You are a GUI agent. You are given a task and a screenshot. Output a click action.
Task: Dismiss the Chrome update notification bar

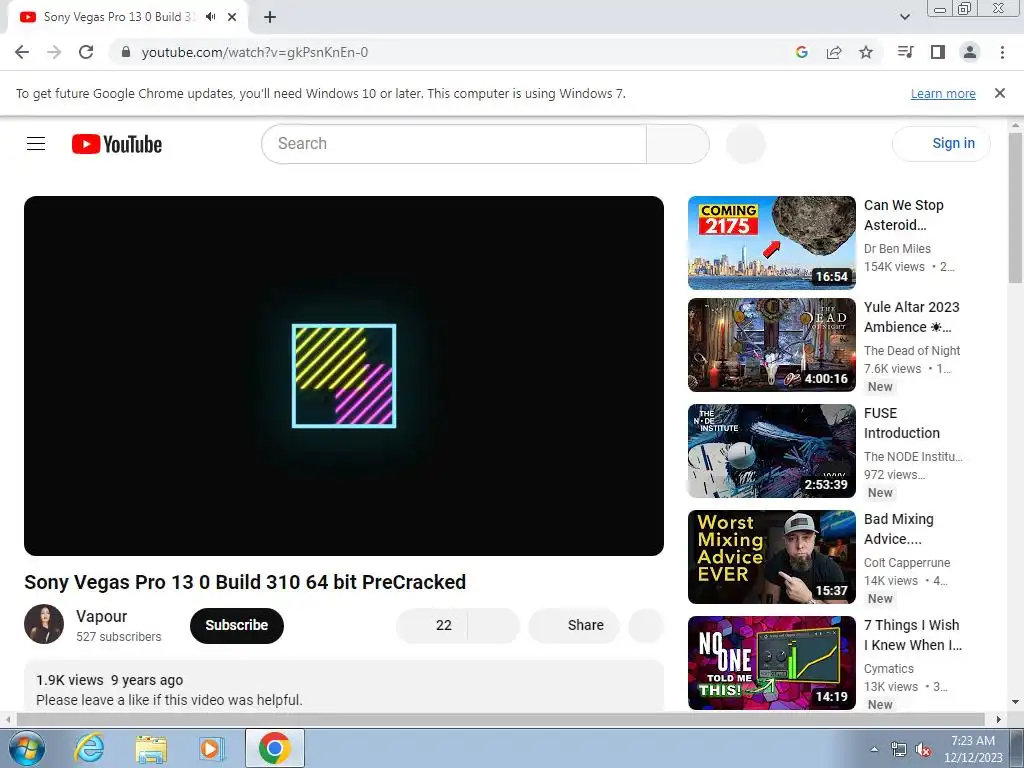pos(1000,93)
